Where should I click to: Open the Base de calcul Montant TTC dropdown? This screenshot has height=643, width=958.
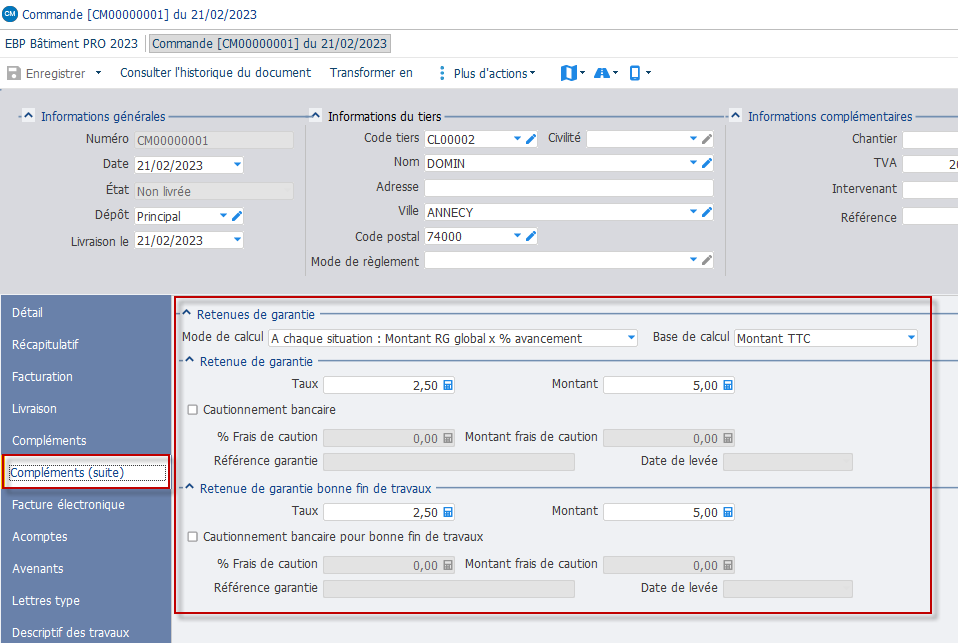pyautogui.click(x=911, y=338)
